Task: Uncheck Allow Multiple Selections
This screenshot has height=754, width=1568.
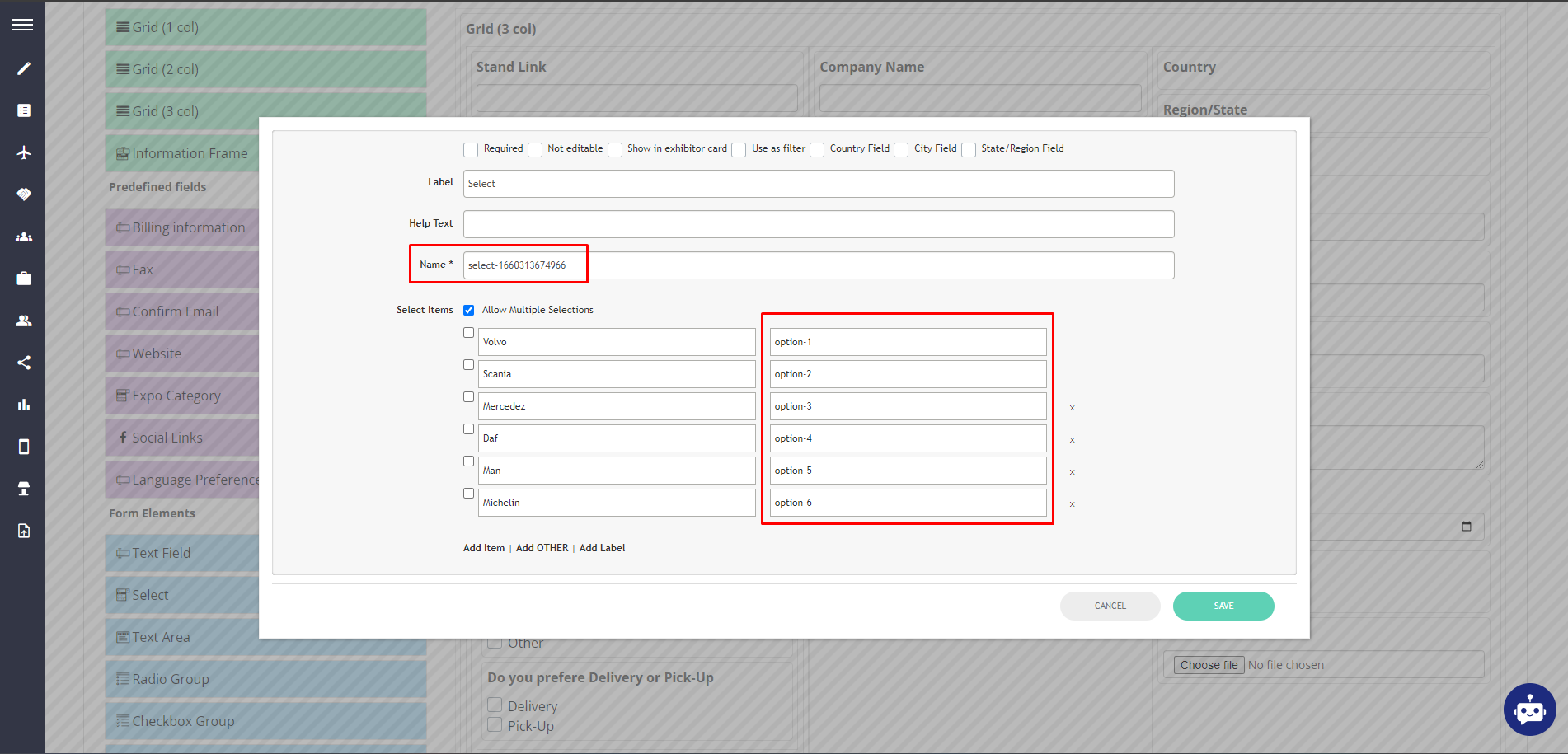Action: point(469,311)
